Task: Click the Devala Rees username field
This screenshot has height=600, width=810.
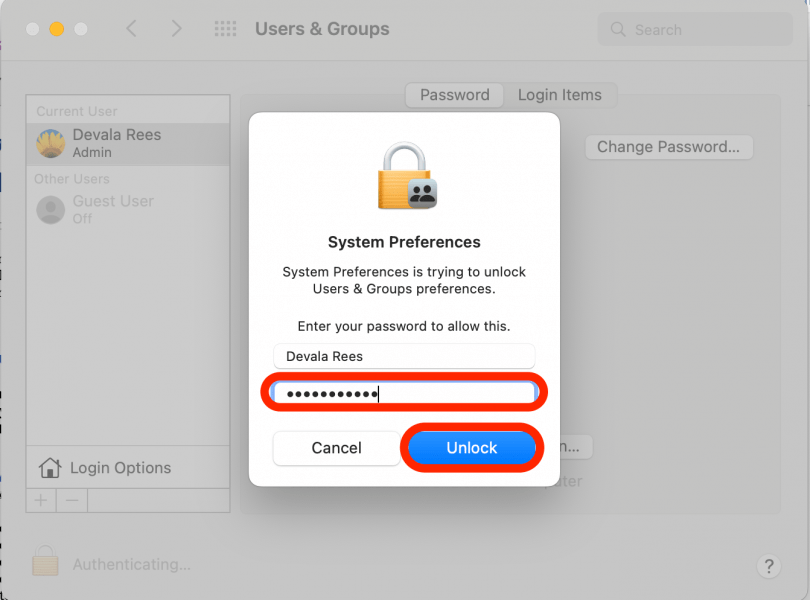Action: pyautogui.click(x=404, y=356)
